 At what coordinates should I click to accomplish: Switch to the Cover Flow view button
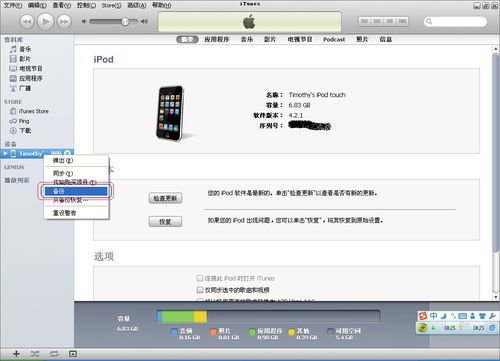pyautogui.click(x=402, y=21)
